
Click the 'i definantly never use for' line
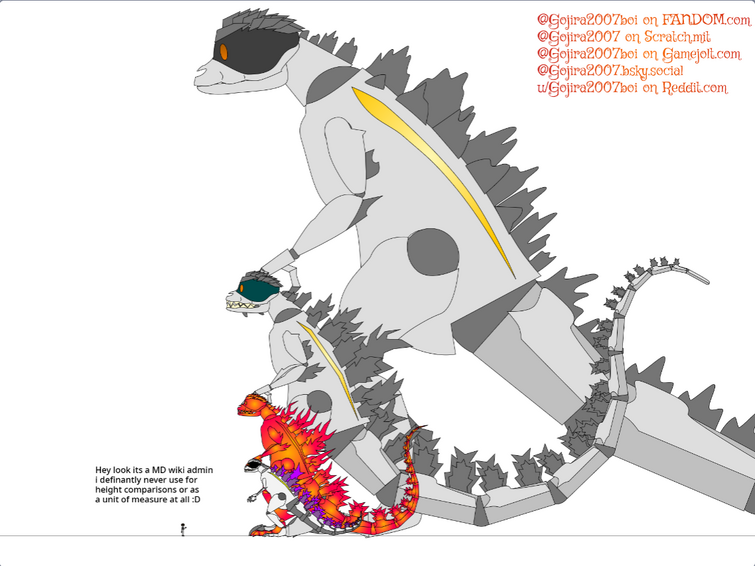146,480
